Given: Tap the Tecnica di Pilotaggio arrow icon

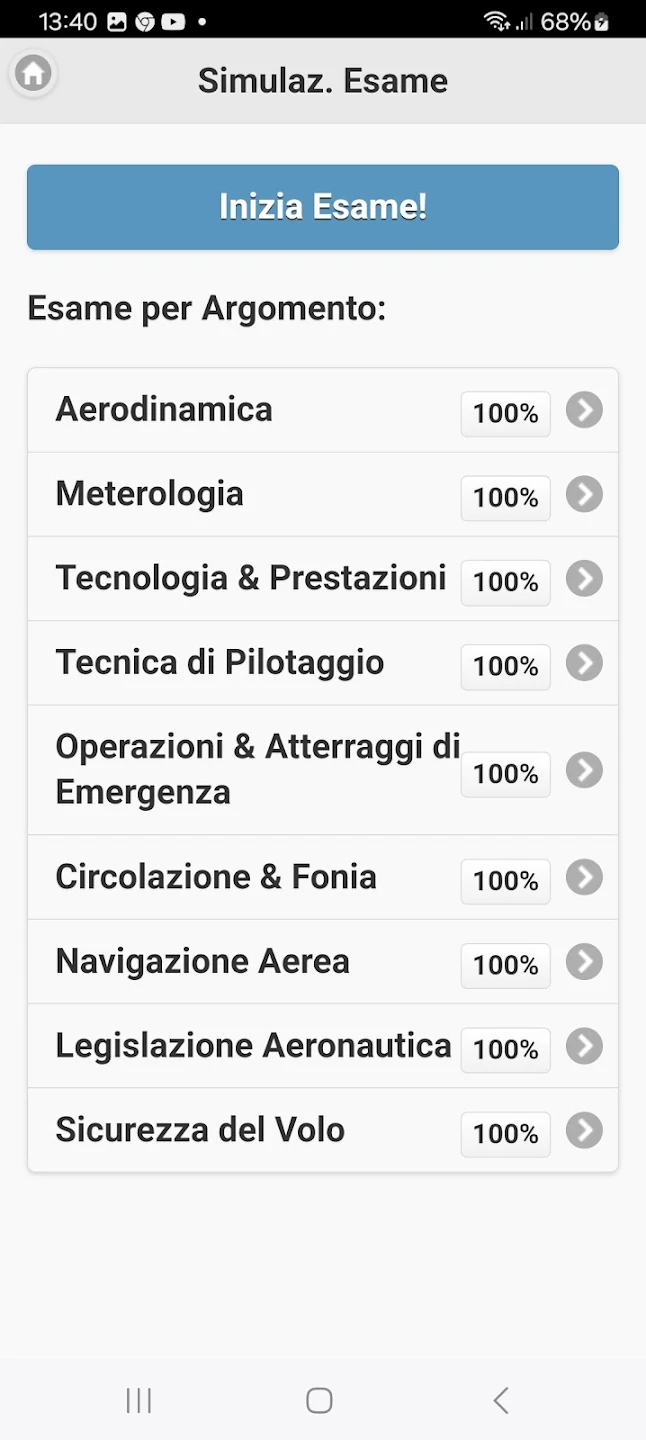Looking at the screenshot, I should [x=584, y=663].
